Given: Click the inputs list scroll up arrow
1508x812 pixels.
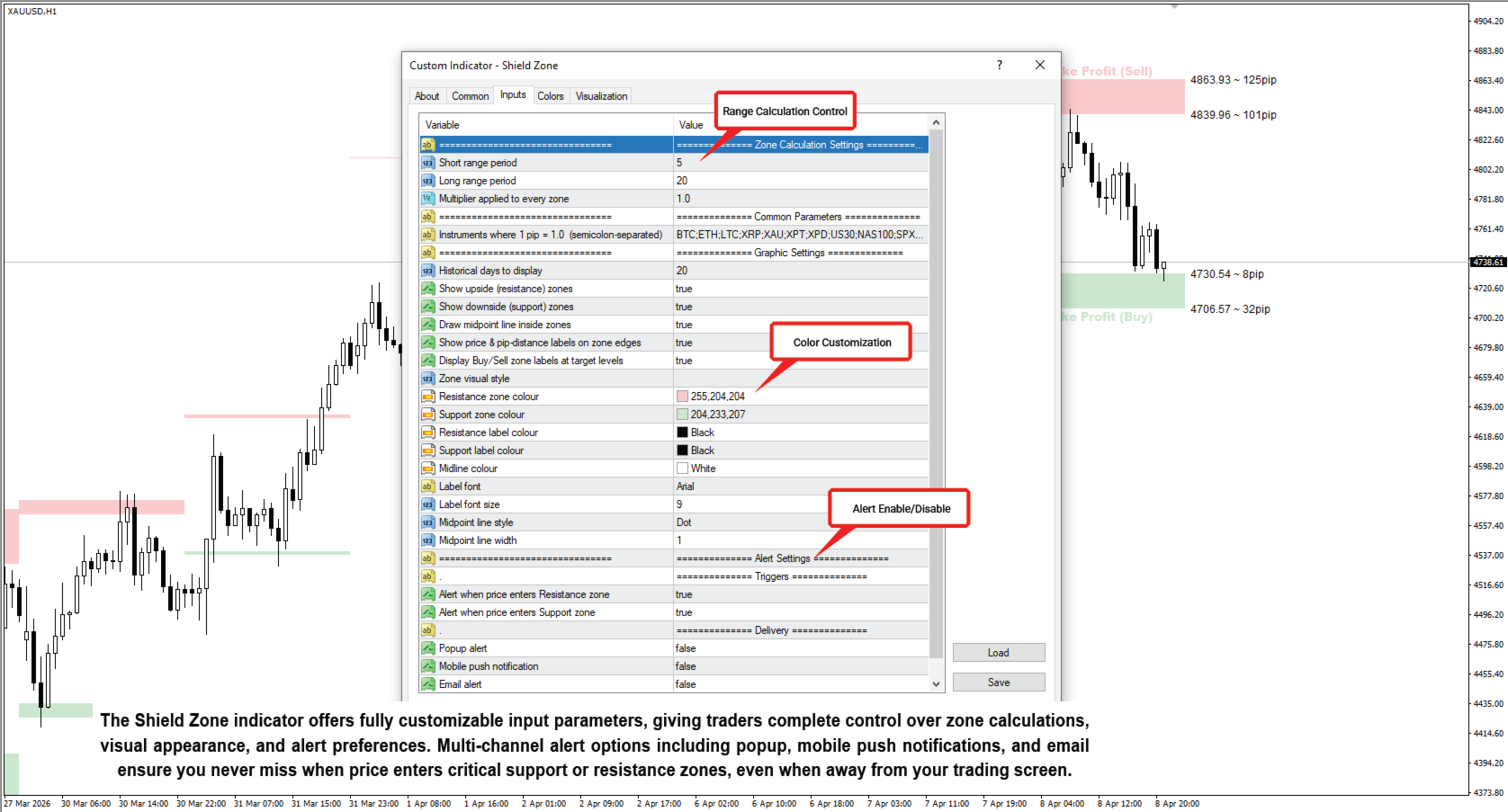Looking at the screenshot, I should 937,122.
